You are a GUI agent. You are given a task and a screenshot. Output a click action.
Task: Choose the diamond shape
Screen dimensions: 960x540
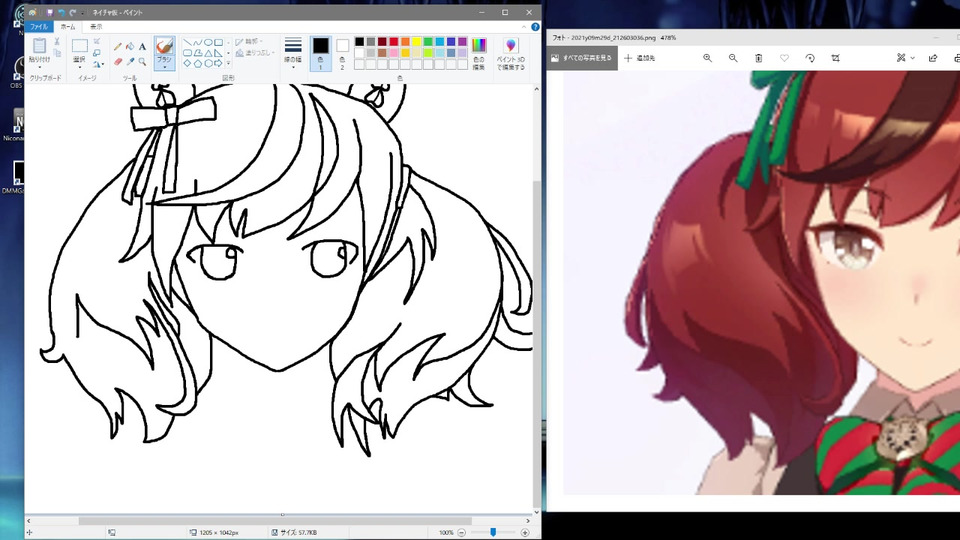[x=187, y=64]
